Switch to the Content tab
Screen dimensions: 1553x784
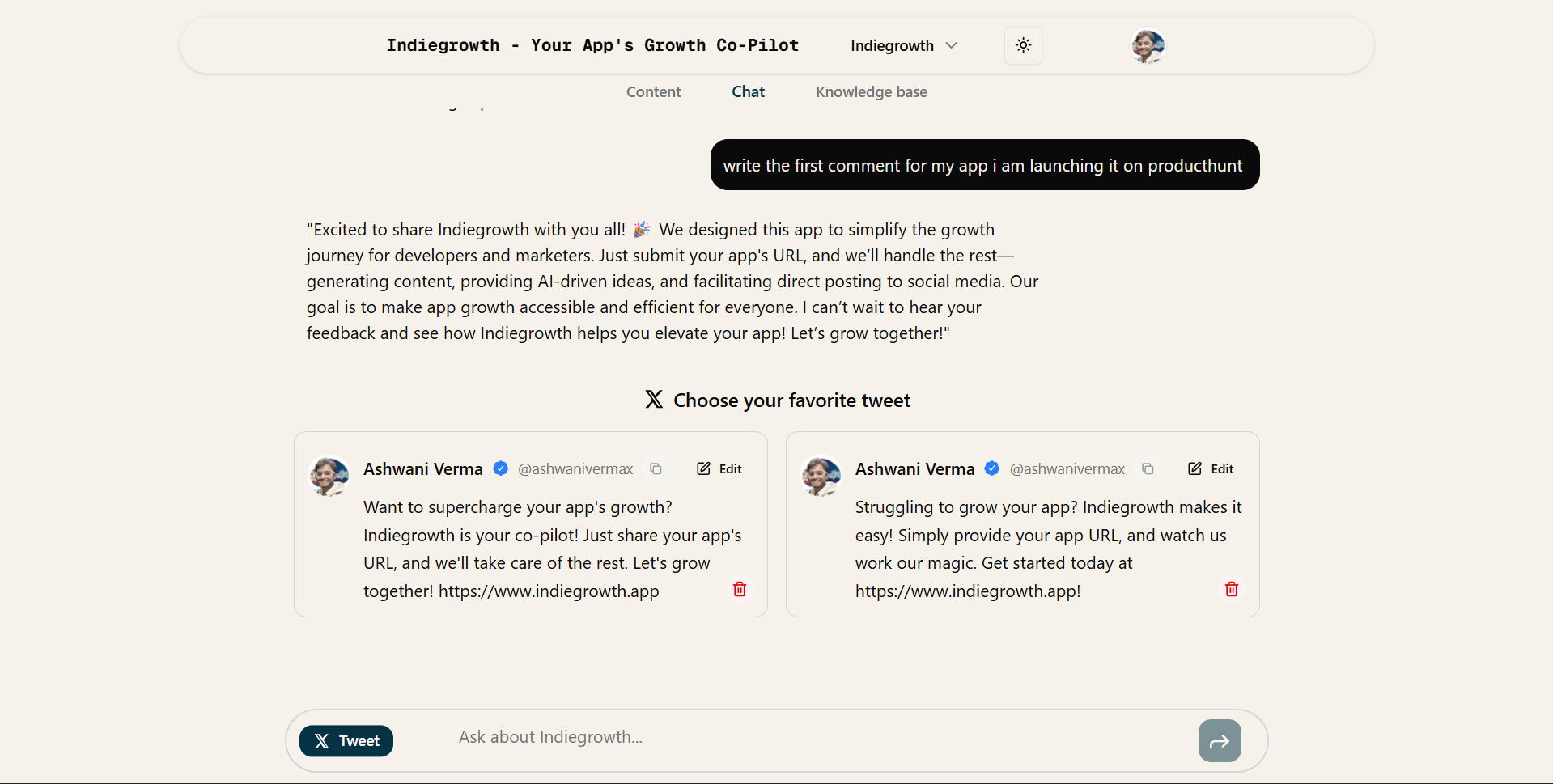click(x=653, y=92)
